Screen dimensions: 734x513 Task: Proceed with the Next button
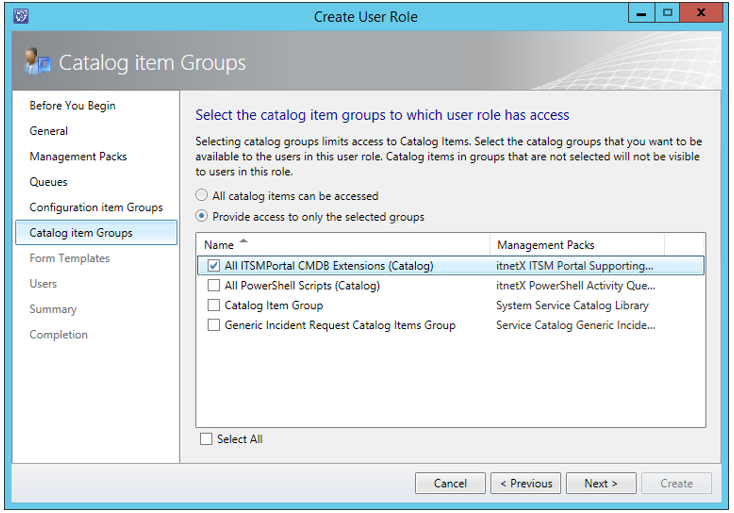601,484
